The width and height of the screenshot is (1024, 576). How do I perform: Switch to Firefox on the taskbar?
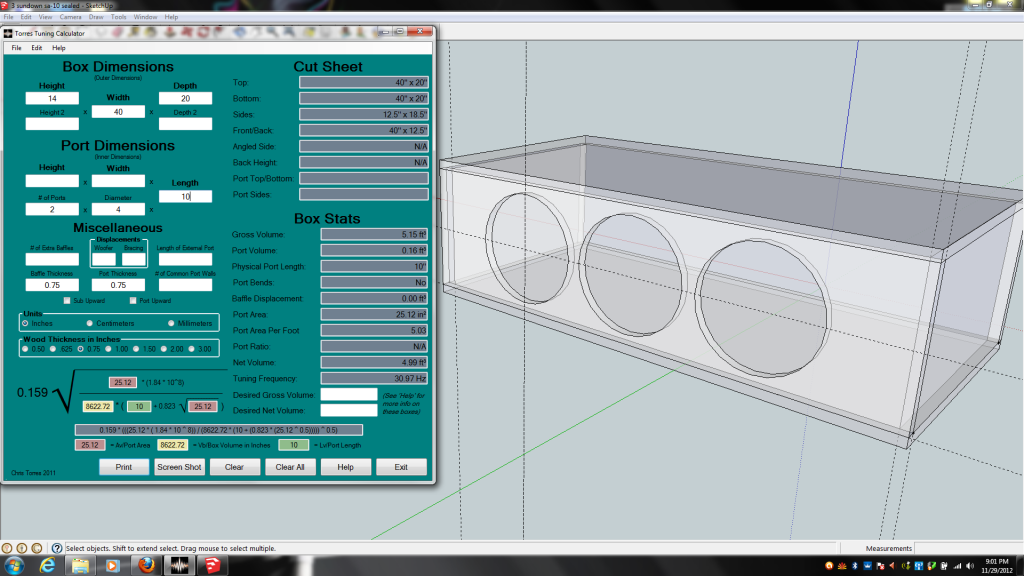coord(146,566)
